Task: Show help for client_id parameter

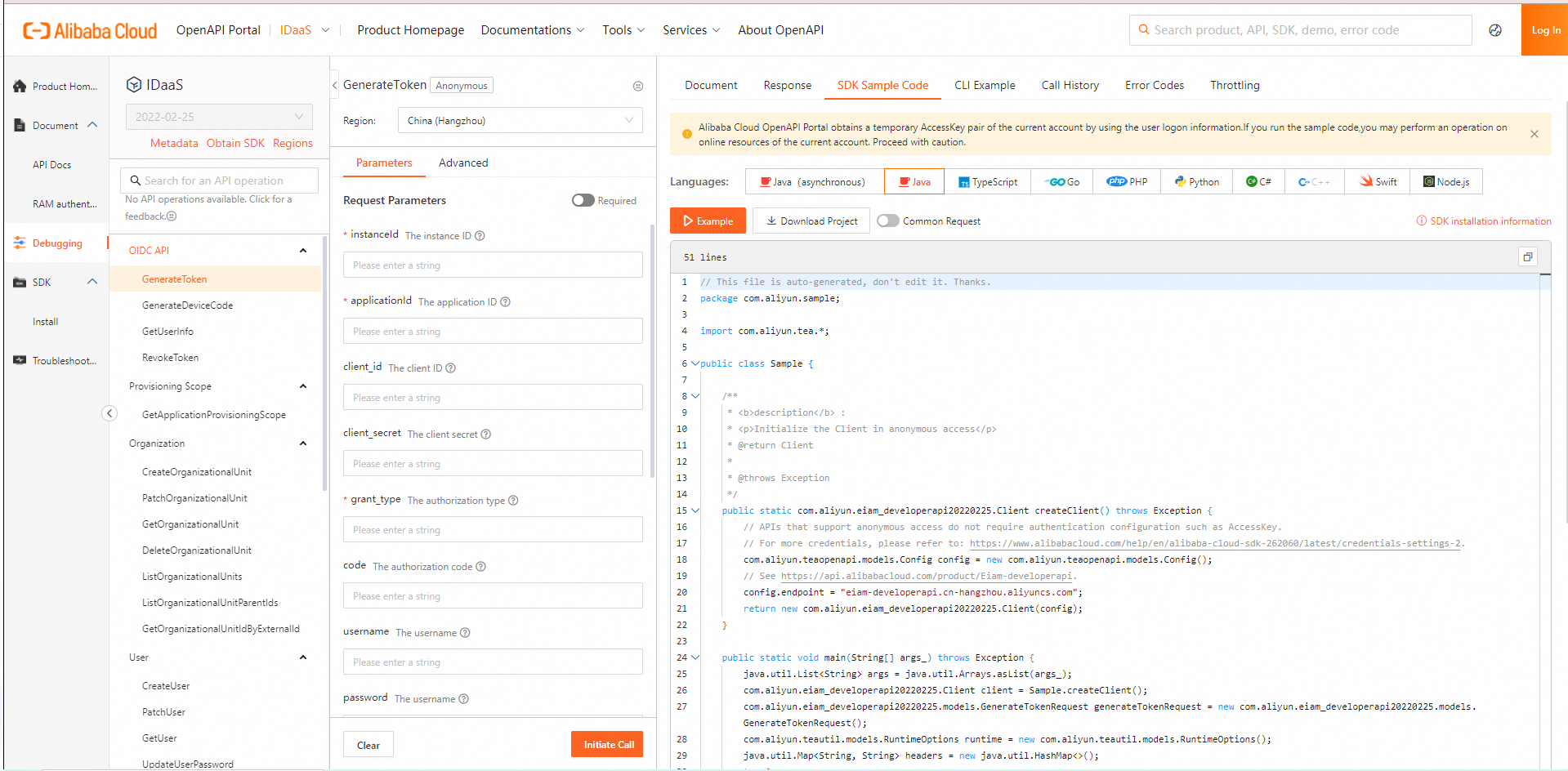Action: [x=450, y=368]
